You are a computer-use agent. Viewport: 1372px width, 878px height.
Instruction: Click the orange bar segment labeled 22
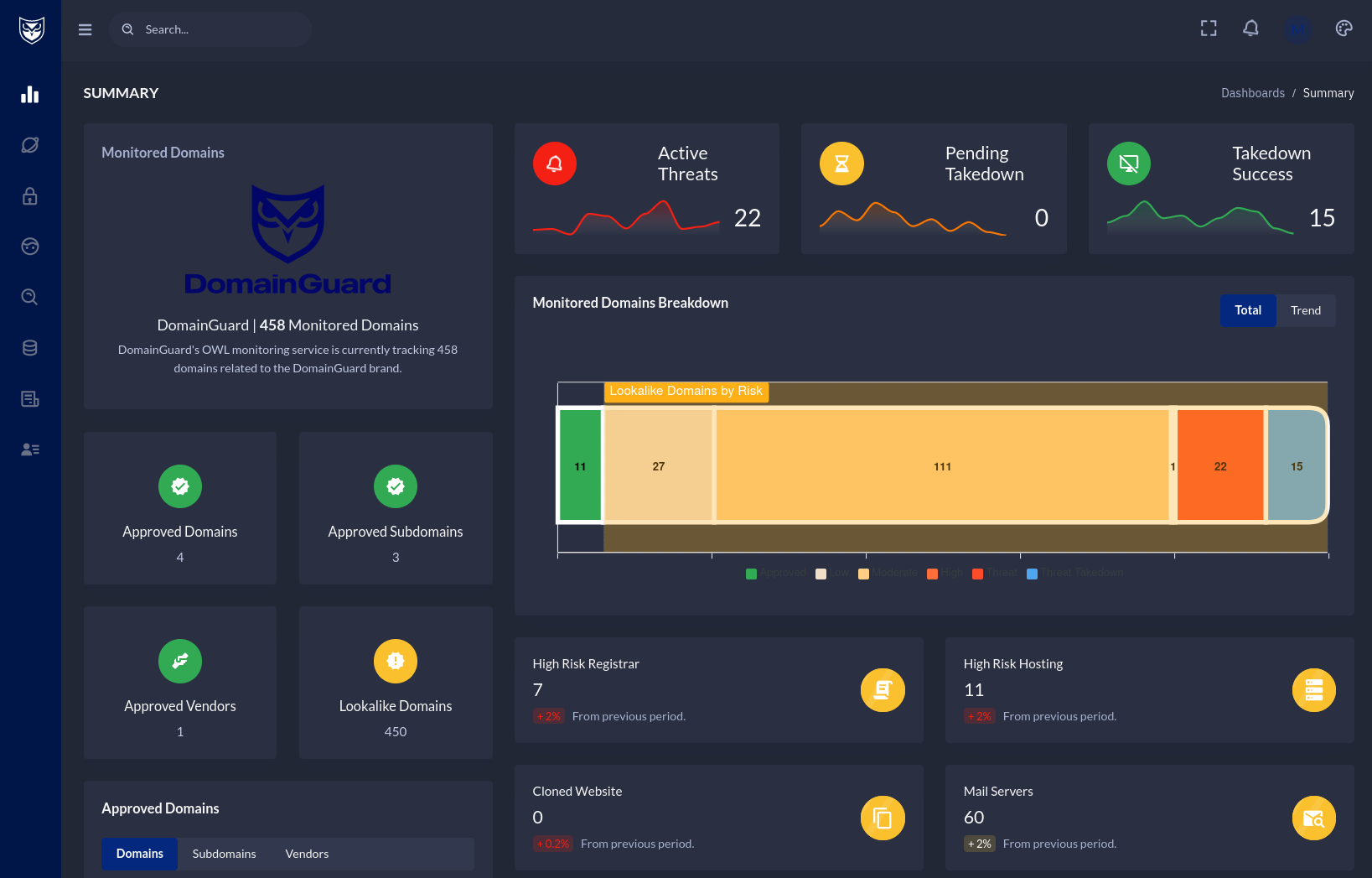pos(1220,466)
